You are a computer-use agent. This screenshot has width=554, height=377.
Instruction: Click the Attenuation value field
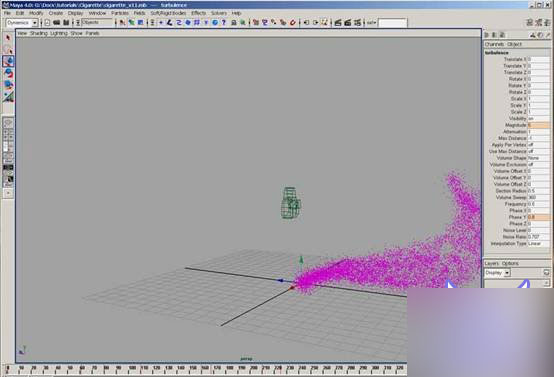(x=539, y=132)
